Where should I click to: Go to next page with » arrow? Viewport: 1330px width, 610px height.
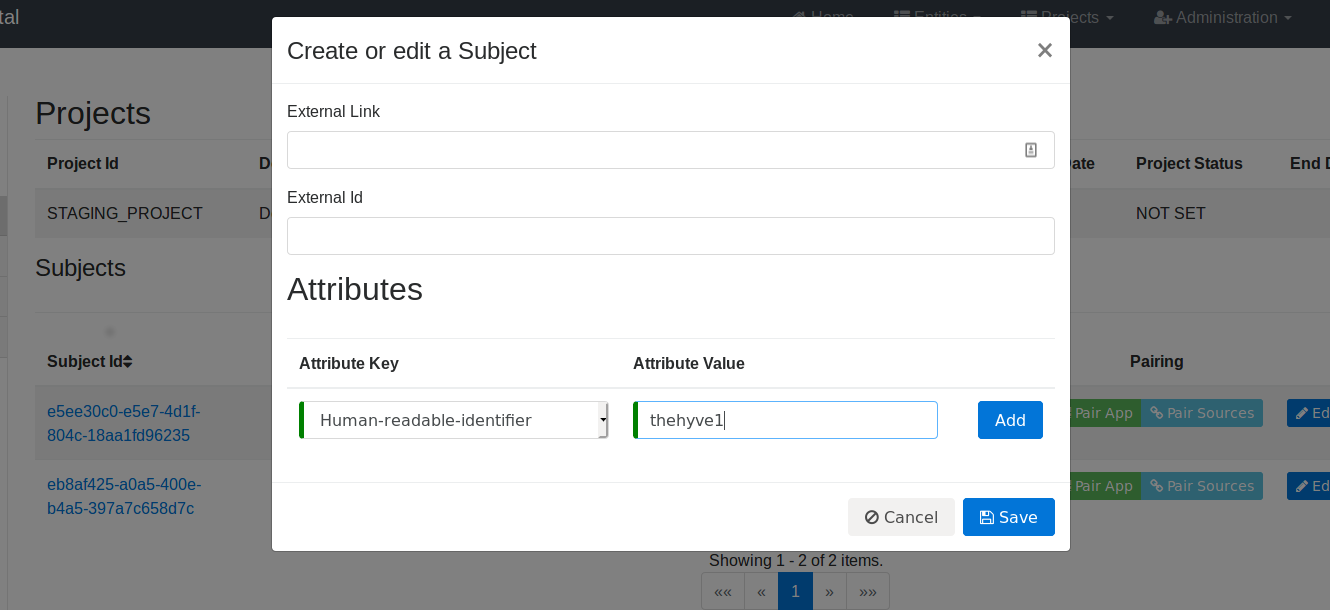[829, 591]
